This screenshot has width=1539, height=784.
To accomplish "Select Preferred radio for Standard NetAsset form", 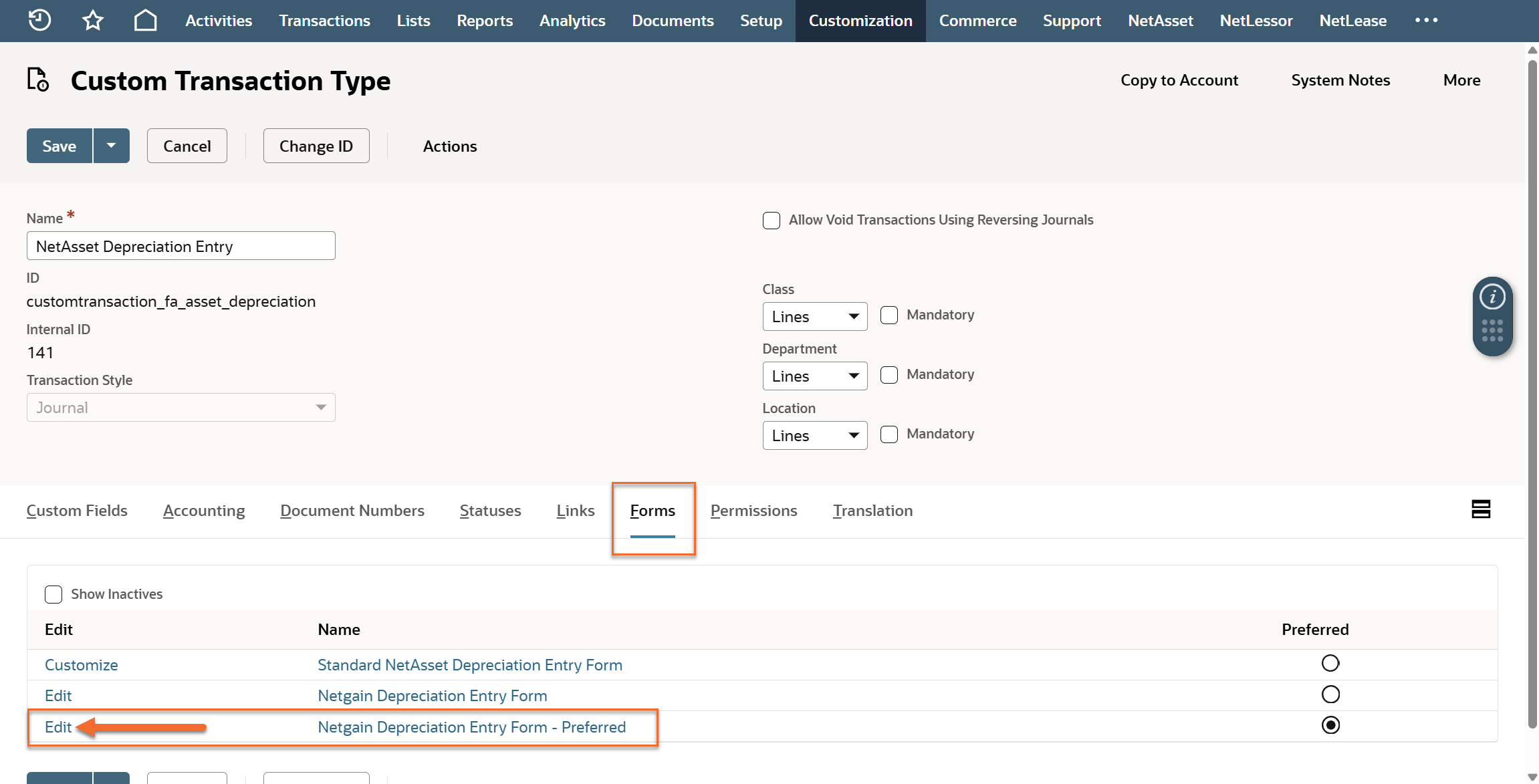I will click(x=1330, y=663).
